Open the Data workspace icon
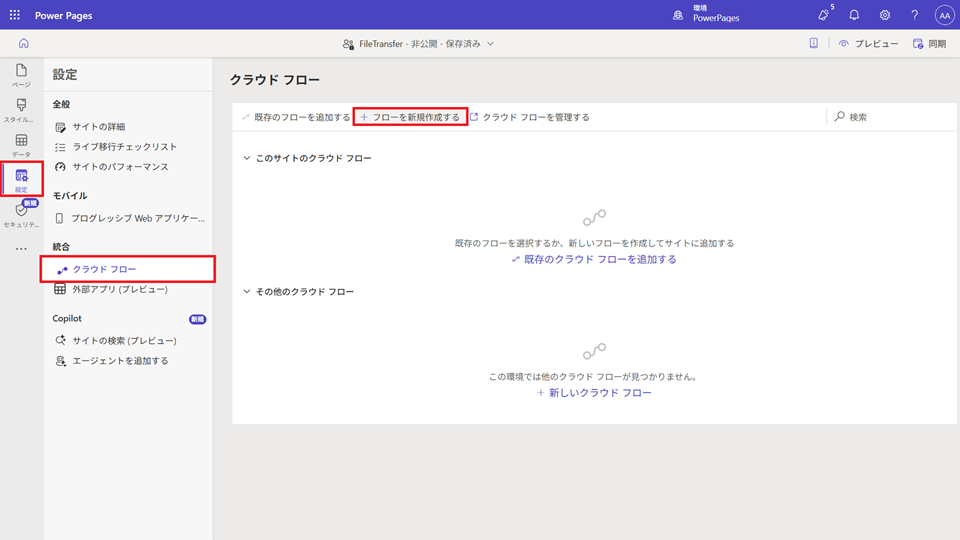The image size is (960, 540). (21, 145)
